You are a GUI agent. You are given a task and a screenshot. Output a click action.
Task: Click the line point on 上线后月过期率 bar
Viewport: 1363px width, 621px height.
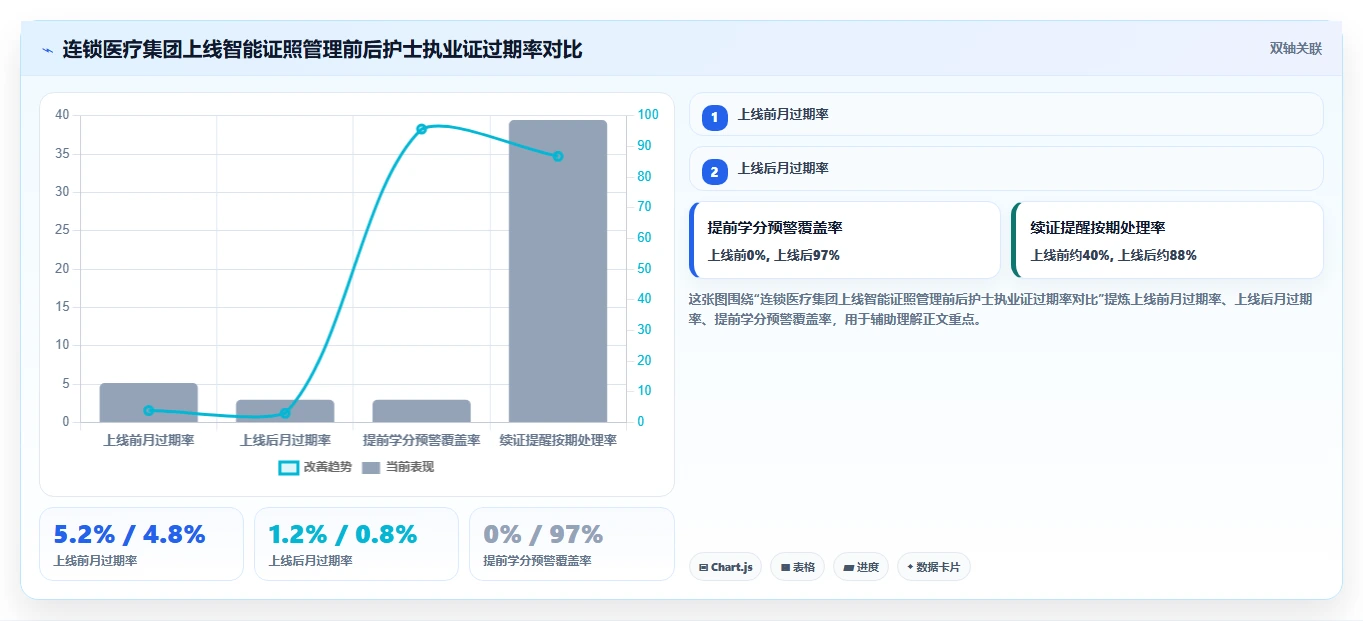(x=285, y=413)
